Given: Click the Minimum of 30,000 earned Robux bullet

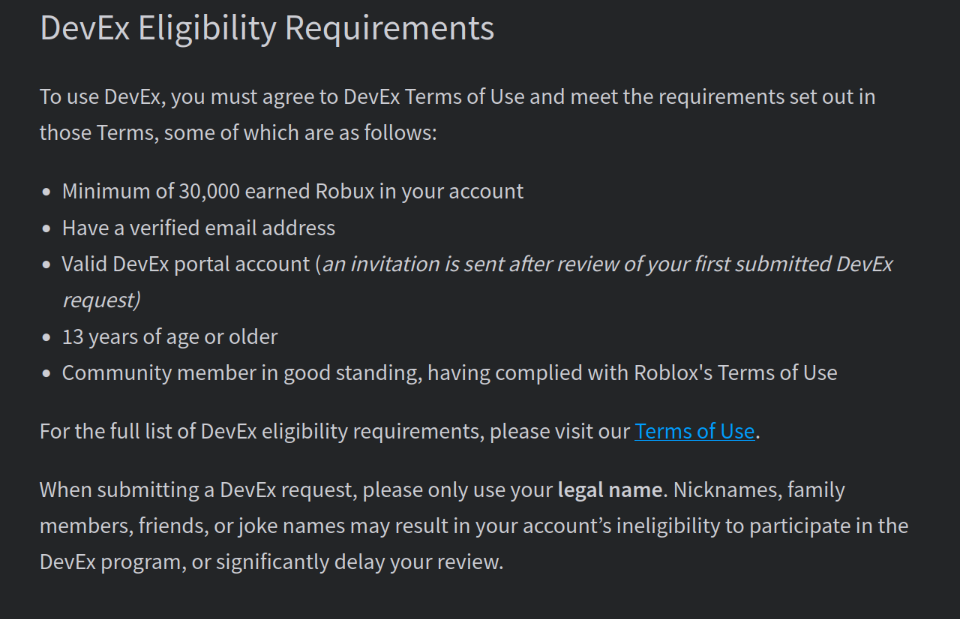Looking at the screenshot, I should coord(292,191).
